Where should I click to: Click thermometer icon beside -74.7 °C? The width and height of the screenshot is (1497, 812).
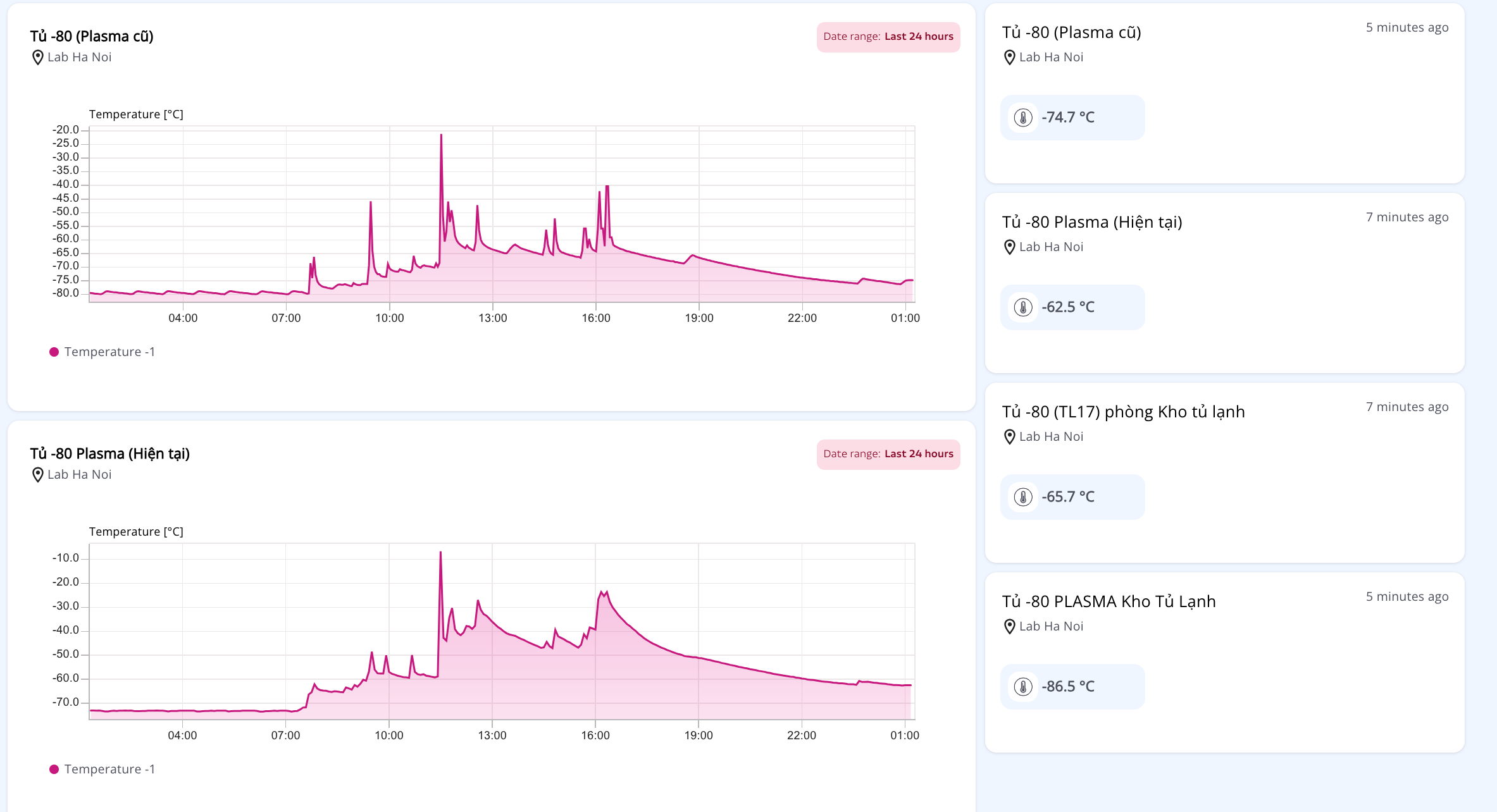(x=1023, y=118)
